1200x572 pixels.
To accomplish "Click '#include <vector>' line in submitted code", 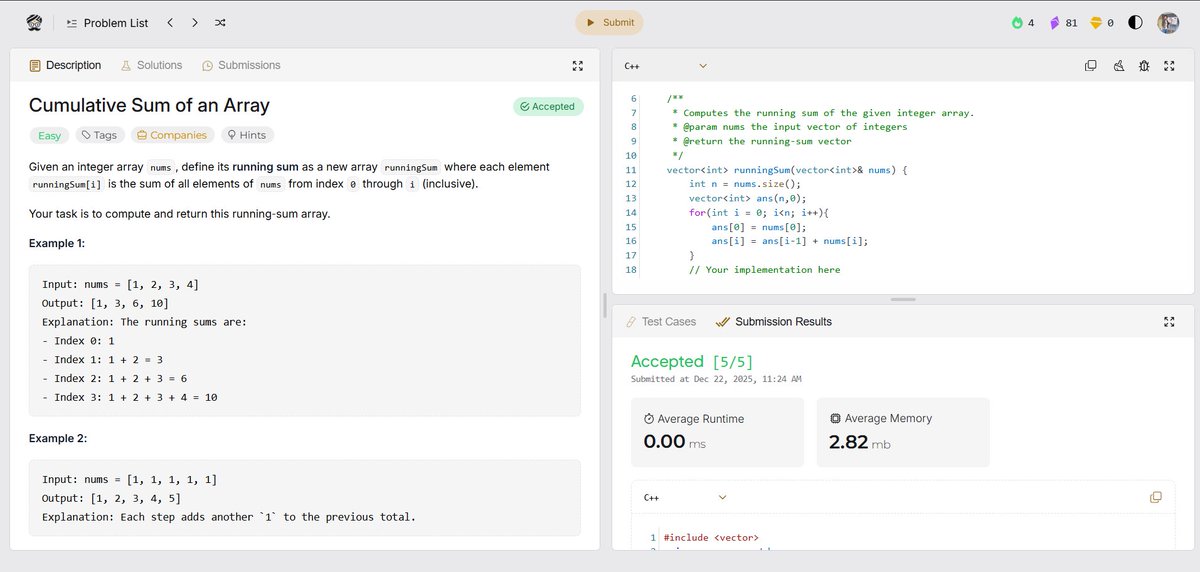I will [x=711, y=538].
